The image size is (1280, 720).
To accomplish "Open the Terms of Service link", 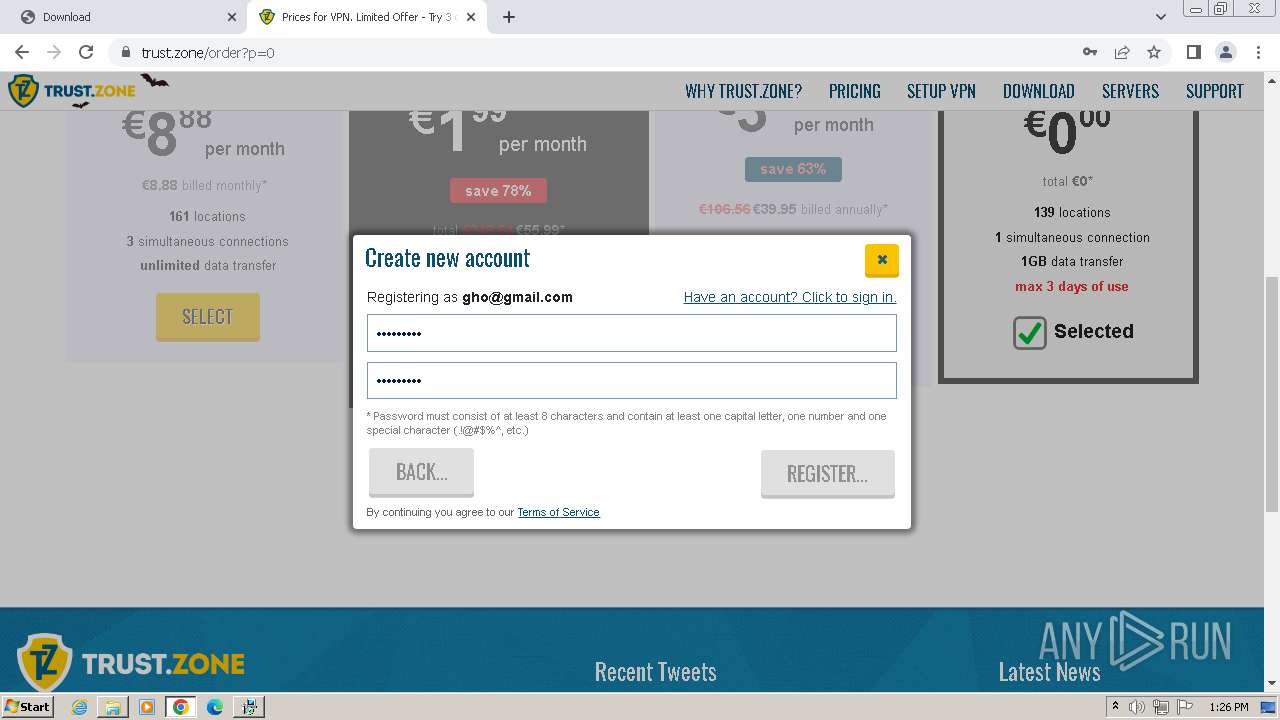I will pos(558,512).
